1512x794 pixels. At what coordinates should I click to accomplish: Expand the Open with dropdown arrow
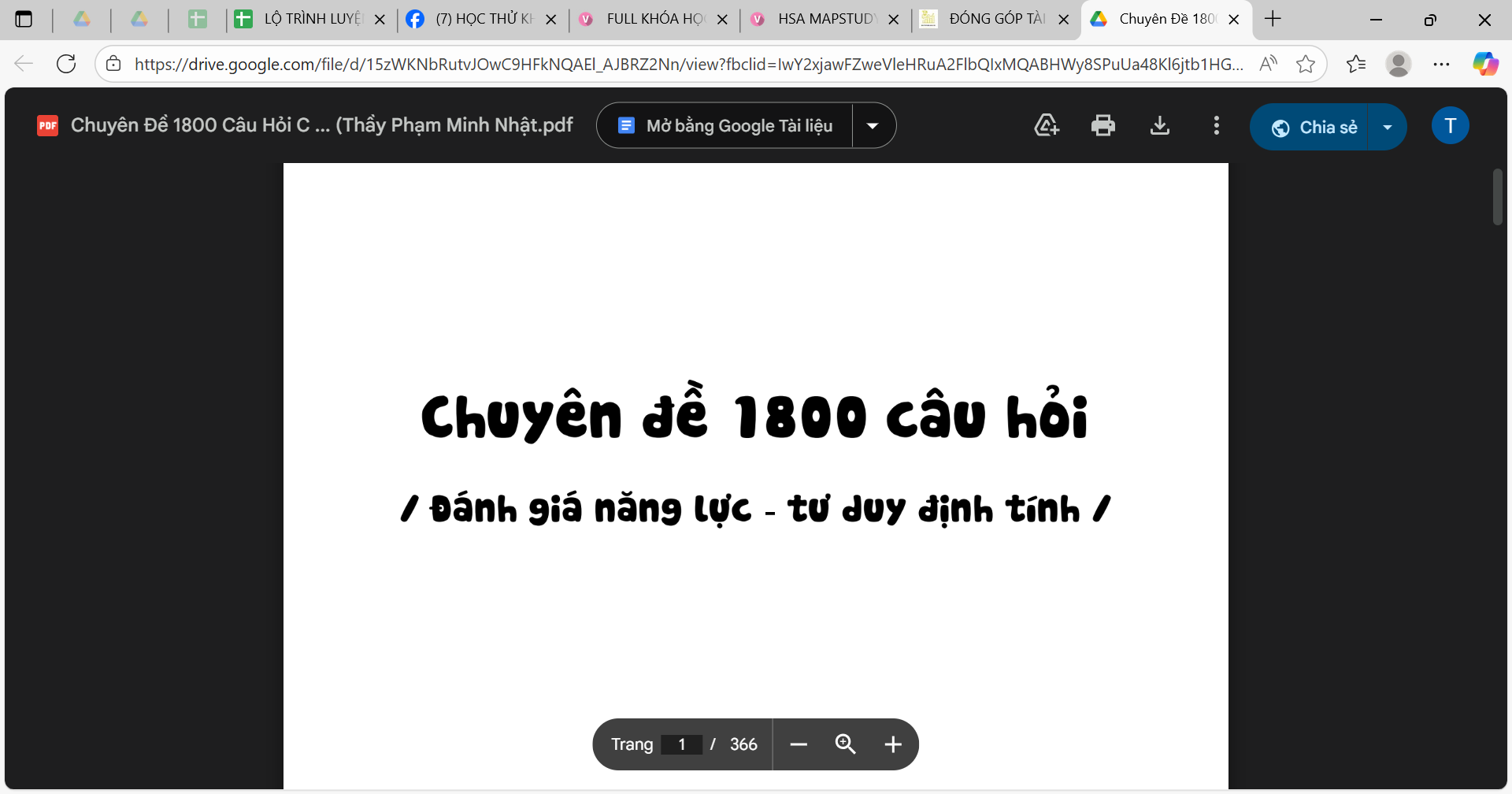point(873,126)
